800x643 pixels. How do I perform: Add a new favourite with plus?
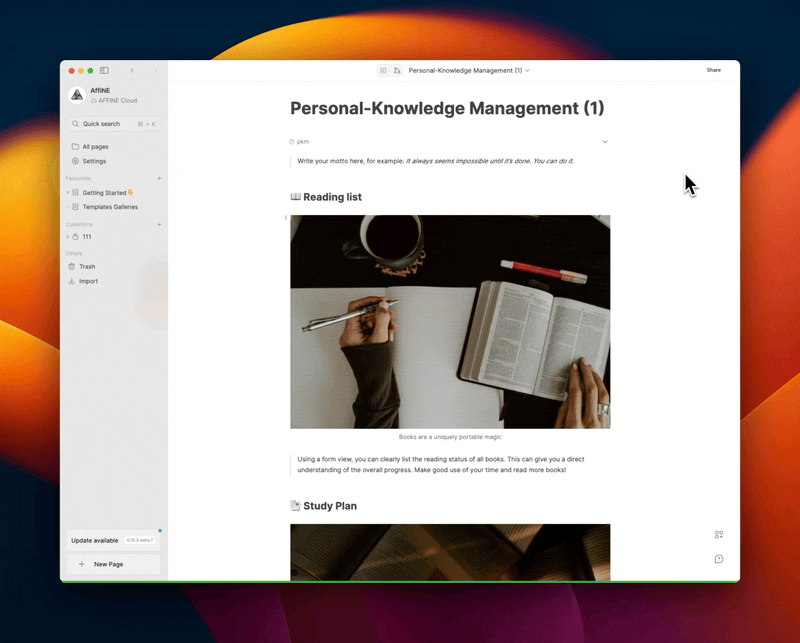[x=159, y=178]
